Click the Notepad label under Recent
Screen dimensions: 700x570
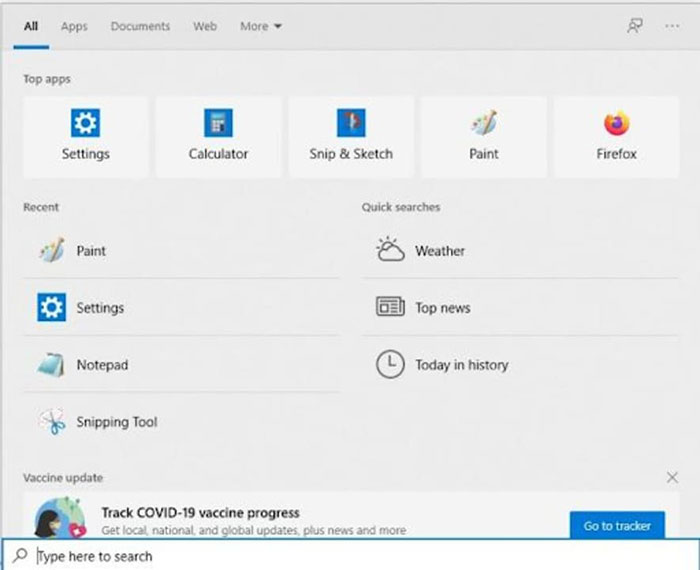pos(102,365)
